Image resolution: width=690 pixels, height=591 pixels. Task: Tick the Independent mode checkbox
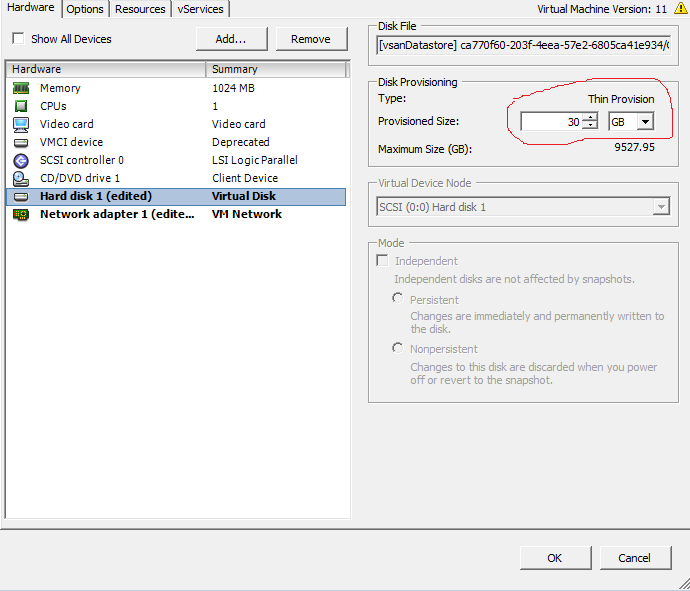382,261
